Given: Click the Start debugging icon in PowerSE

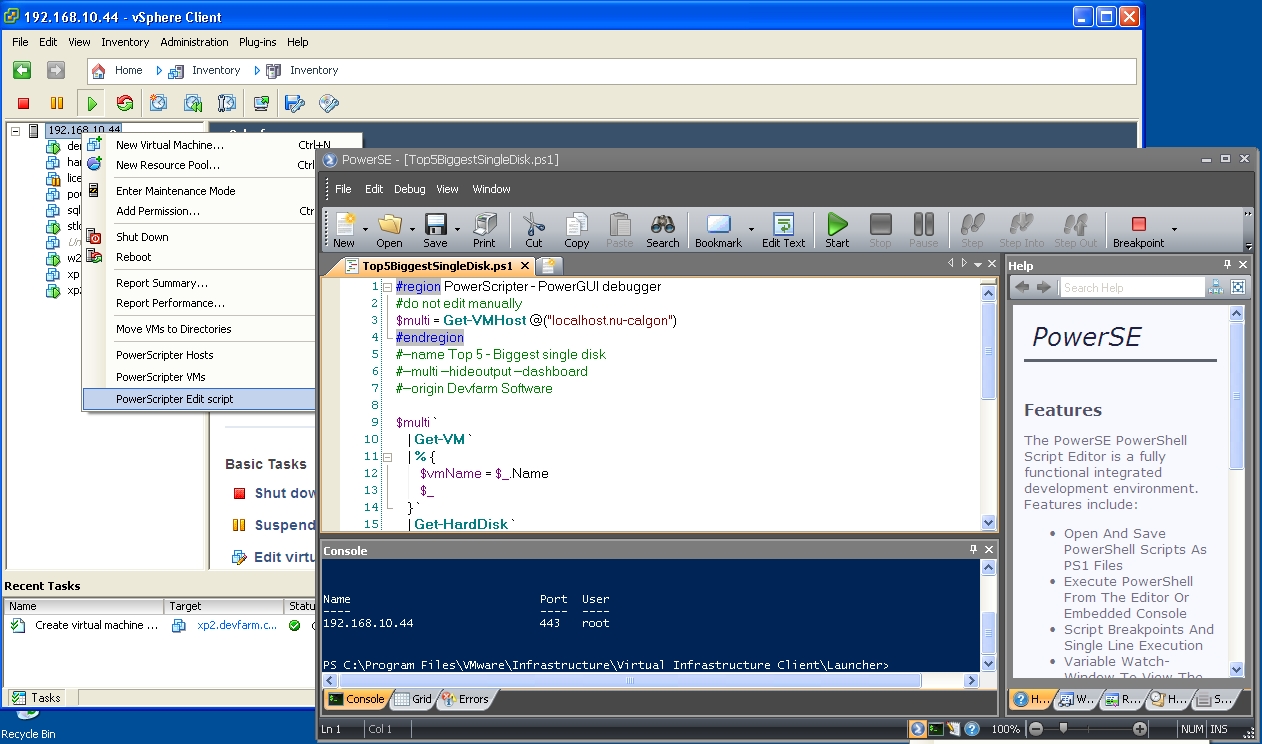Looking at the screenshot, I should (x=837, y=225).
